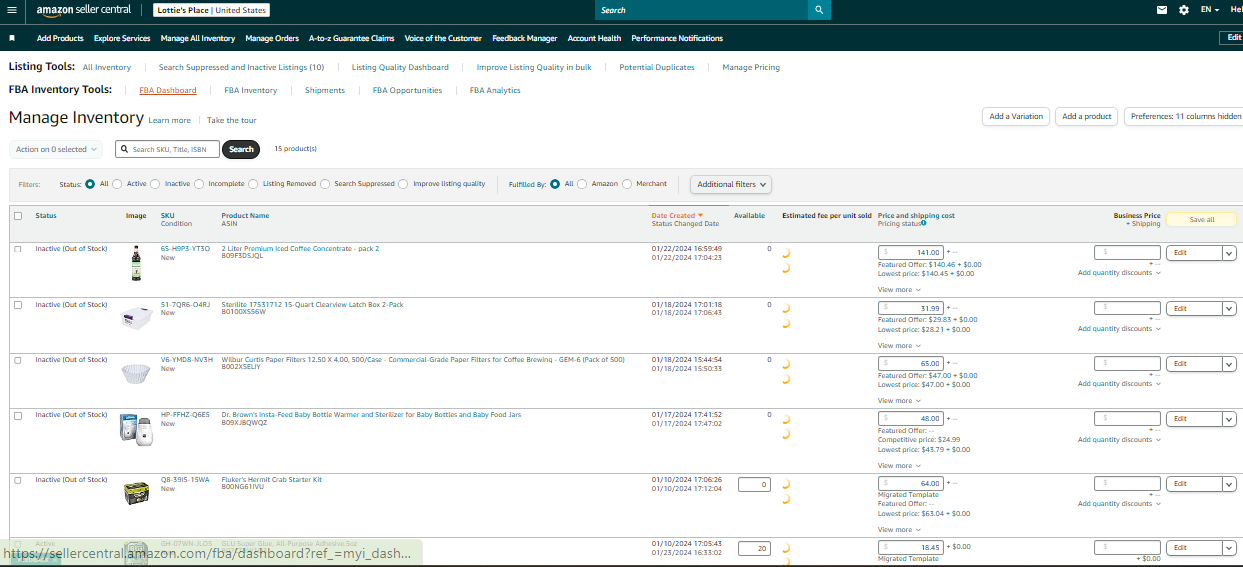Open the Additional filters dropdown
This screenshot has width=1243, height=567.
click(x=731, y=184)
